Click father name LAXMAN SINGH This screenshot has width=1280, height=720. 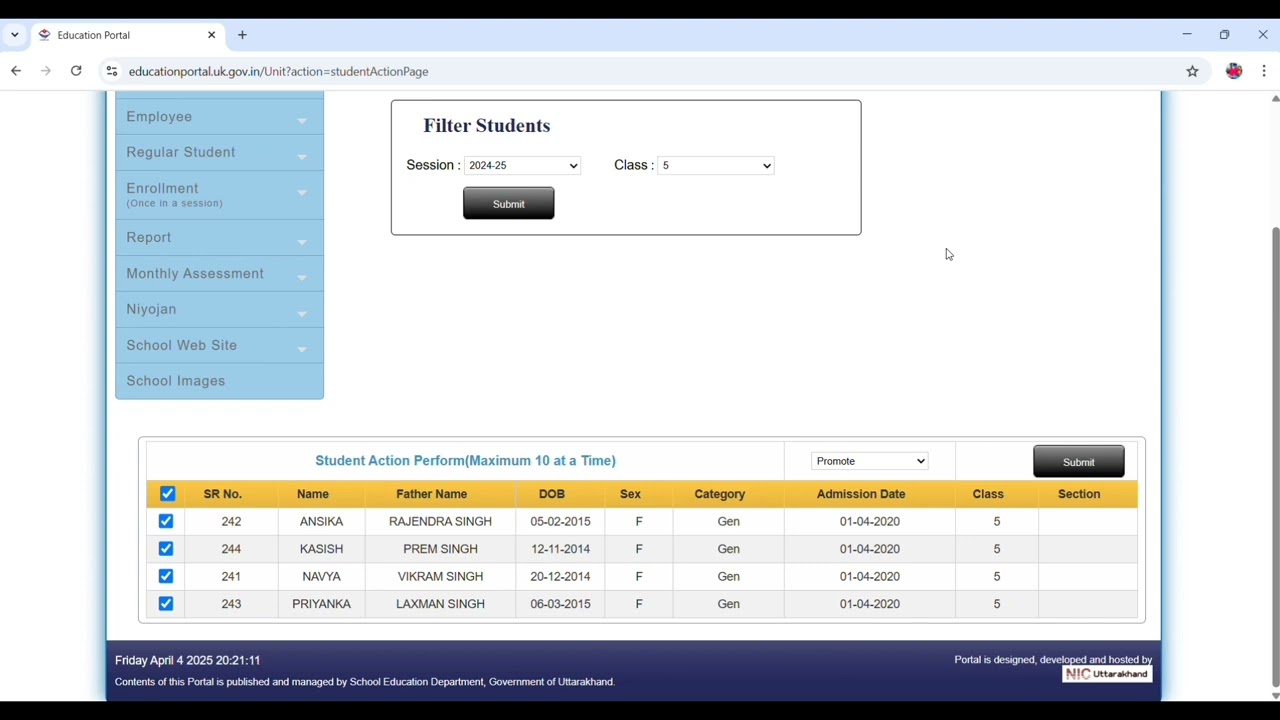click(440, 604)
